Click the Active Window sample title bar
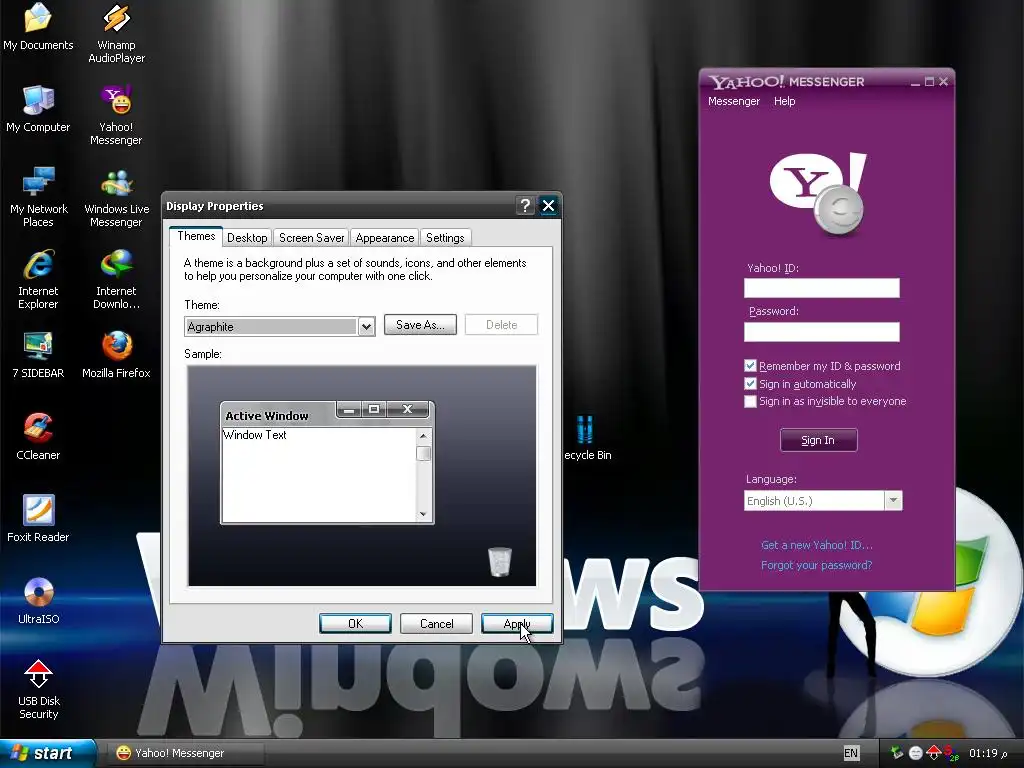Image resolution: width=1024 pixels, height=768 pixels. coord(327,414)
